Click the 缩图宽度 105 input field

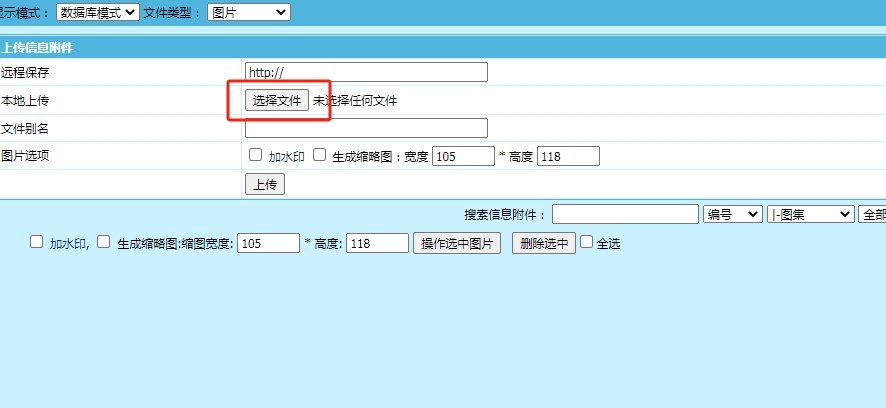point(268,243)
